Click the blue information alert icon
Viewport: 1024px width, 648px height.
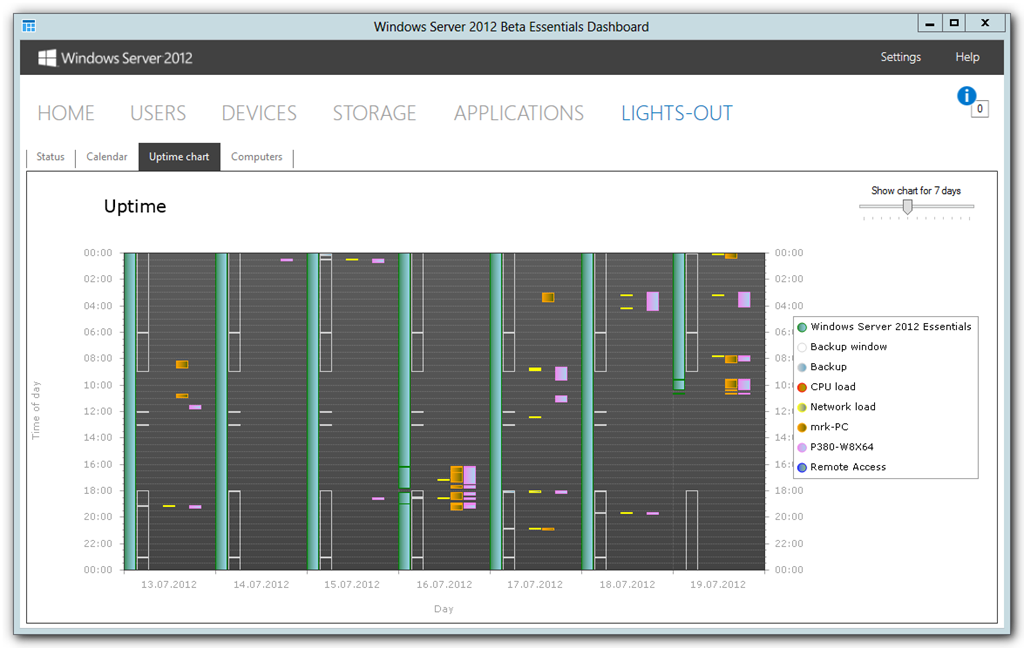tap(966, 96)
